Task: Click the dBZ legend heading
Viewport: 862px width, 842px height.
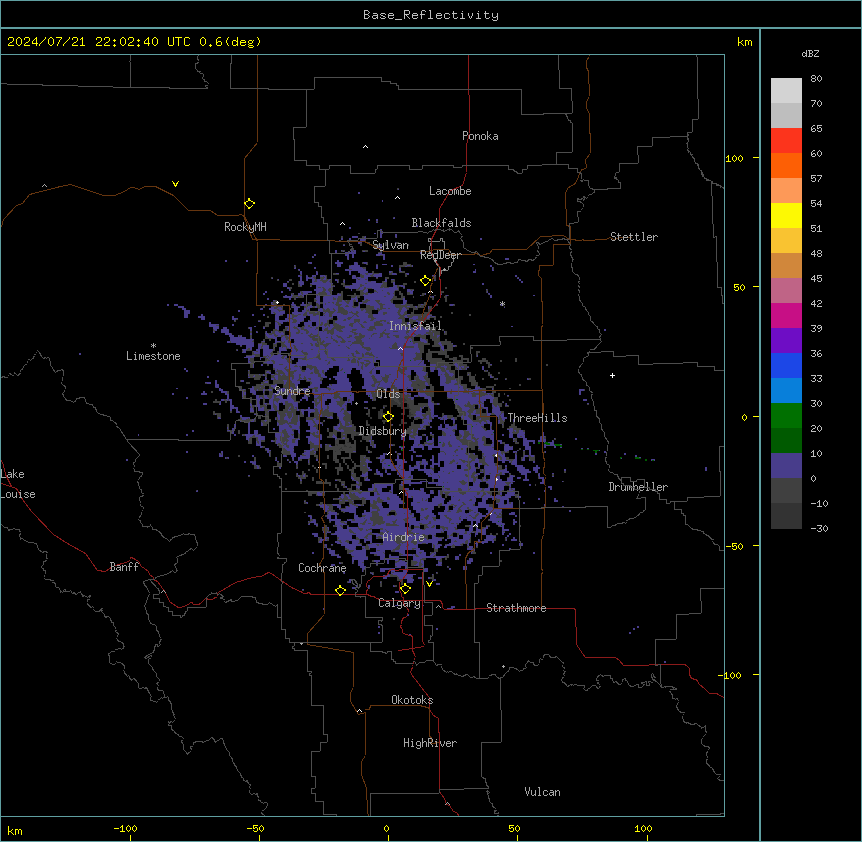Action: click(810, 53)
